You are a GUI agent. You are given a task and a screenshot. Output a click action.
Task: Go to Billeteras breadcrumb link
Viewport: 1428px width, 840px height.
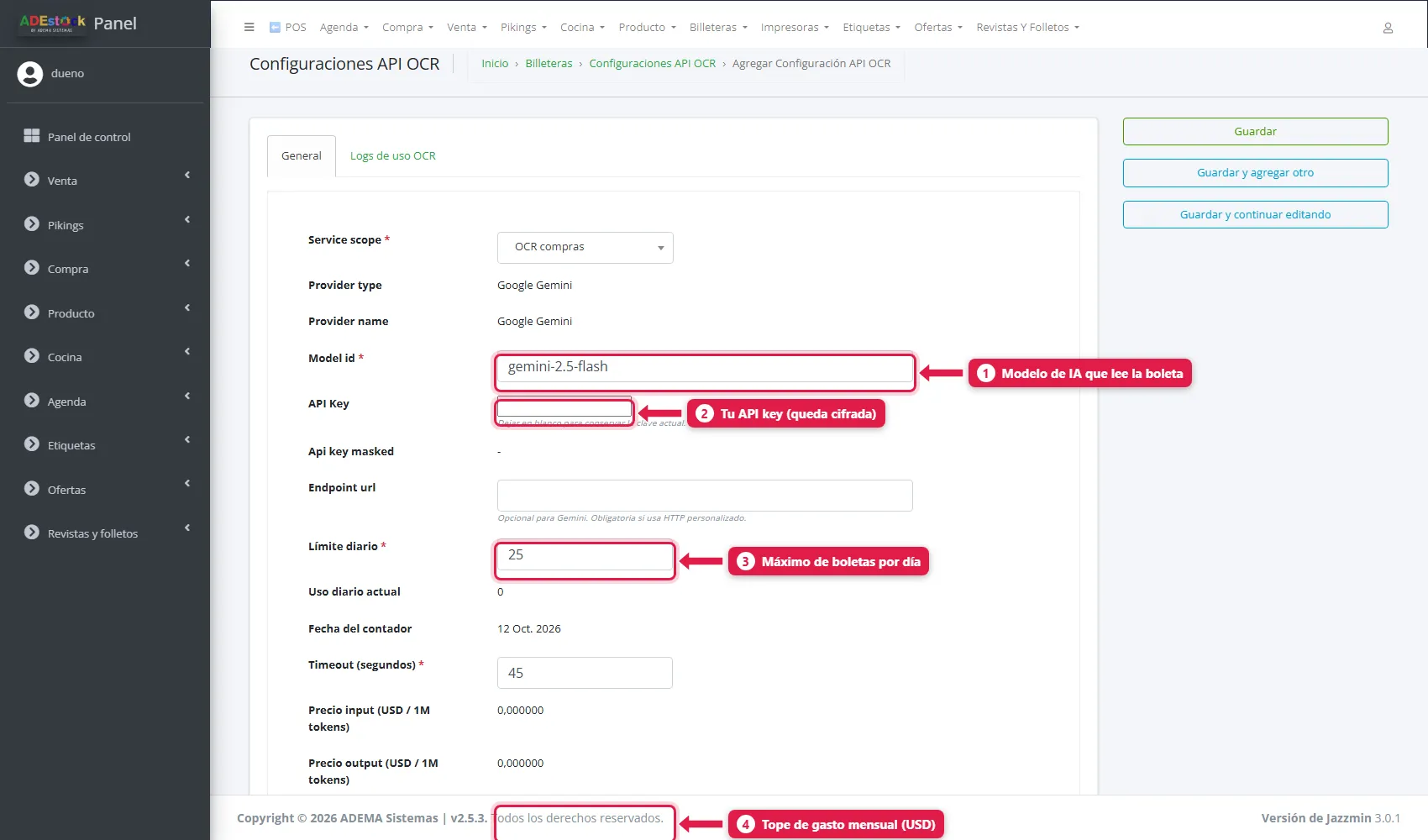point(549,64)
